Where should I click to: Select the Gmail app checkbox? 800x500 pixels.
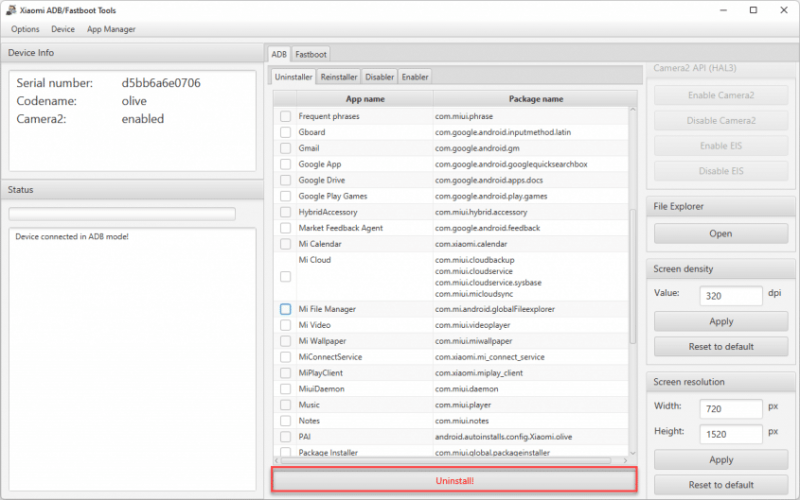285,148
